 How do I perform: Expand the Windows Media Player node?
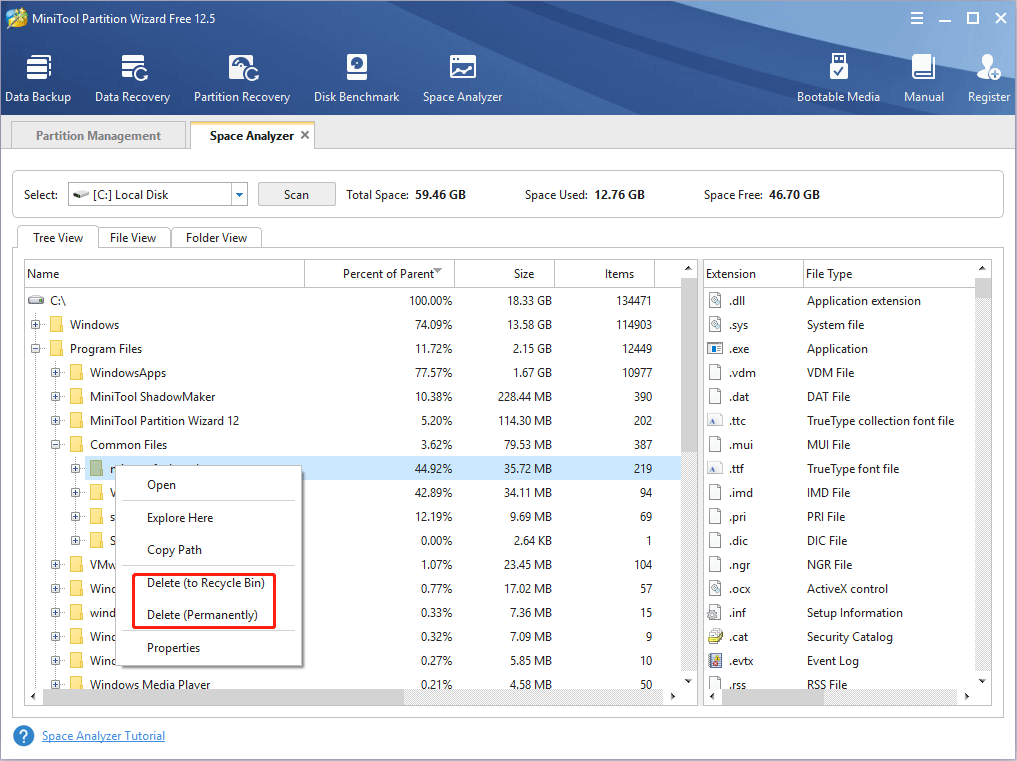pos(56,684)
